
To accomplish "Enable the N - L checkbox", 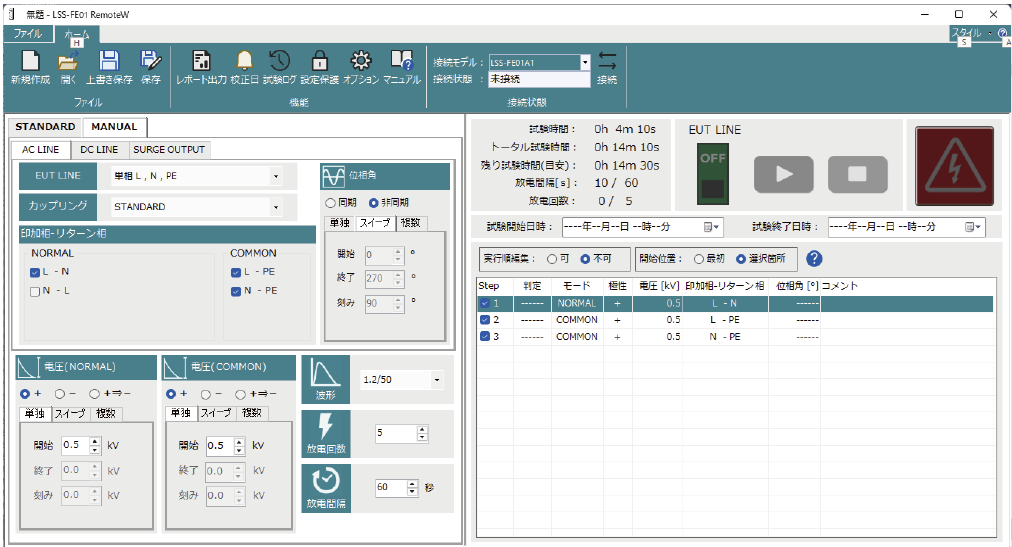I will tap(36, 291).
